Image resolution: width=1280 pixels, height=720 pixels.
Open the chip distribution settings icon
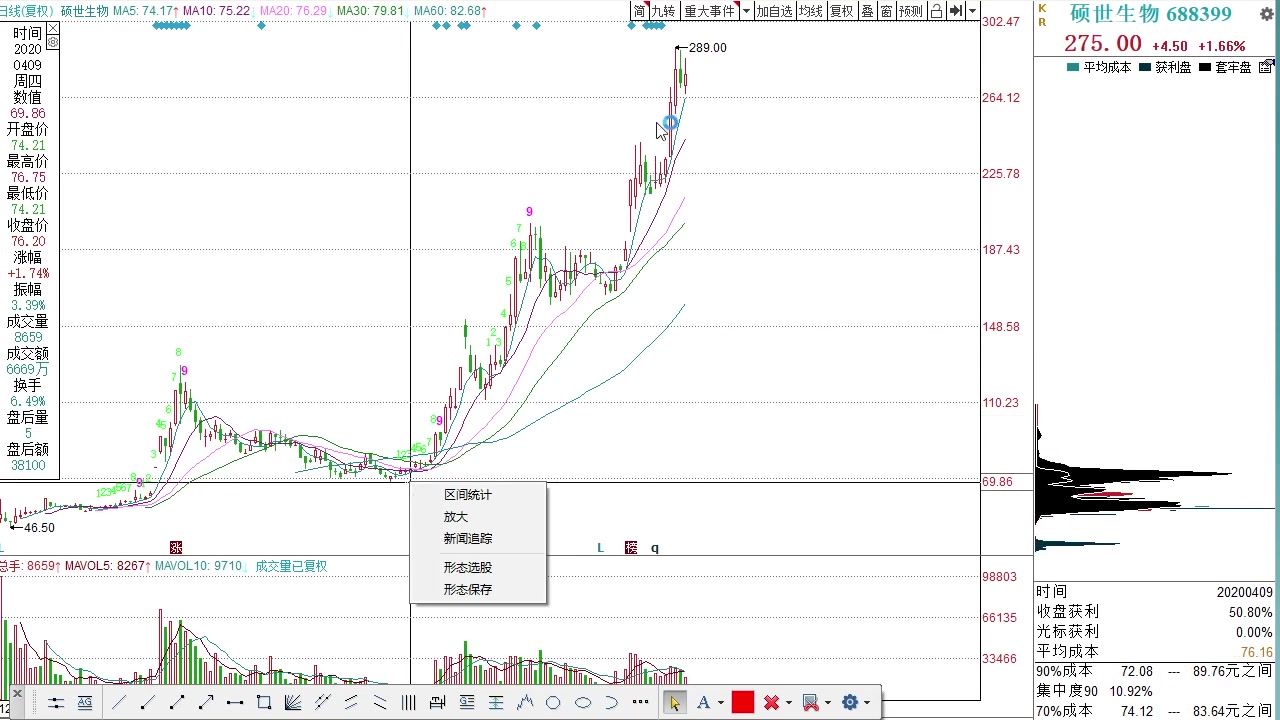click(x=1266, y=67)
